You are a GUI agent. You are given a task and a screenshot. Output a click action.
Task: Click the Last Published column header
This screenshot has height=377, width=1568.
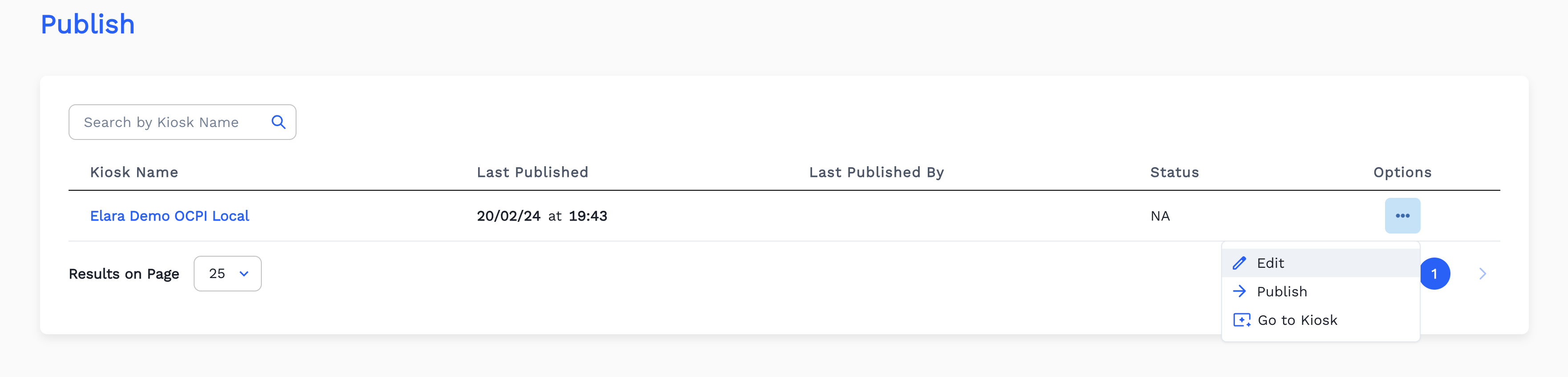click(x=532, y=172)
